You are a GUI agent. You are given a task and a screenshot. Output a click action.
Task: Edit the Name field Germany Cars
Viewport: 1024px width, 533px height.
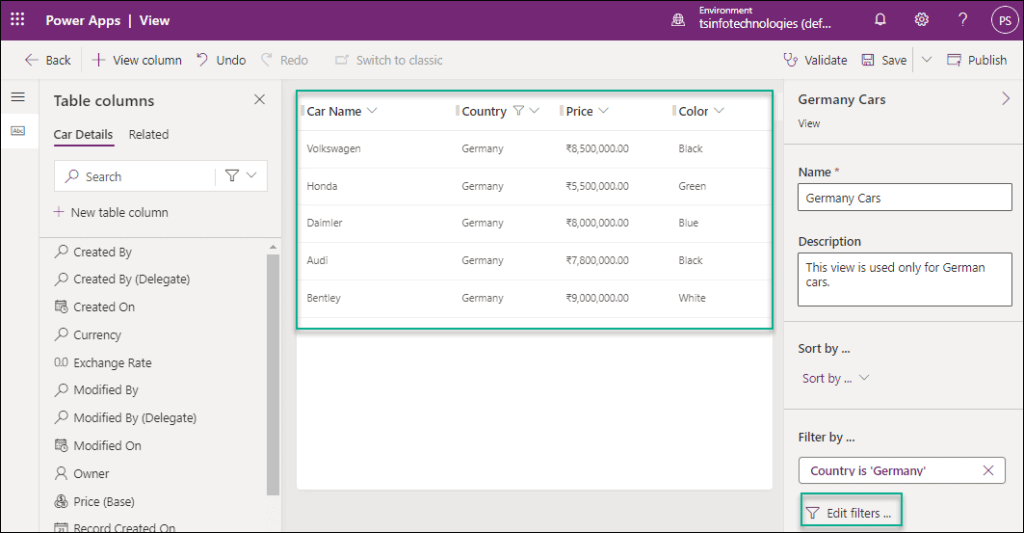(x=904, y=197)
